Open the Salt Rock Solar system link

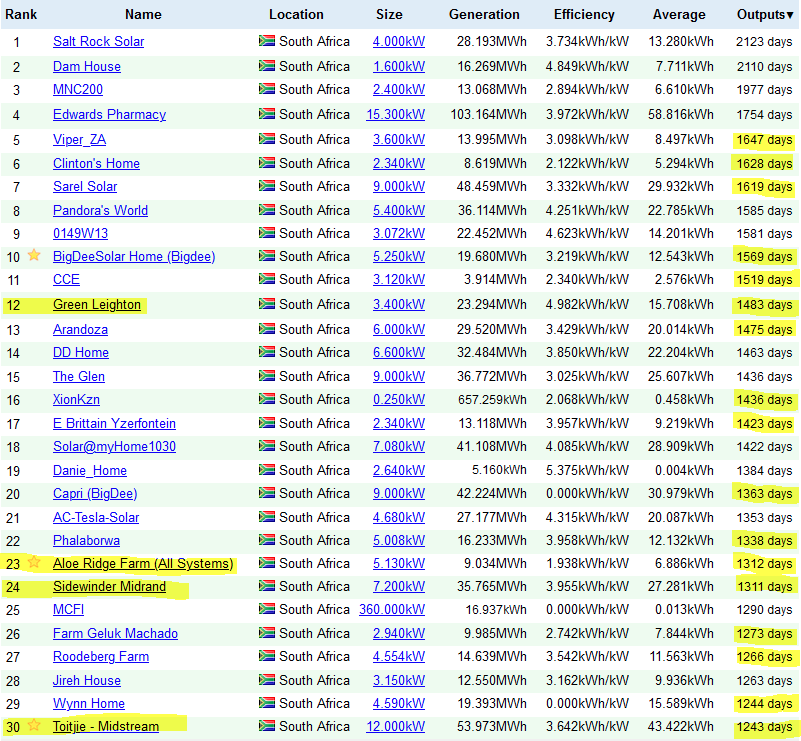pyautogui.click(x=99, y=41)
